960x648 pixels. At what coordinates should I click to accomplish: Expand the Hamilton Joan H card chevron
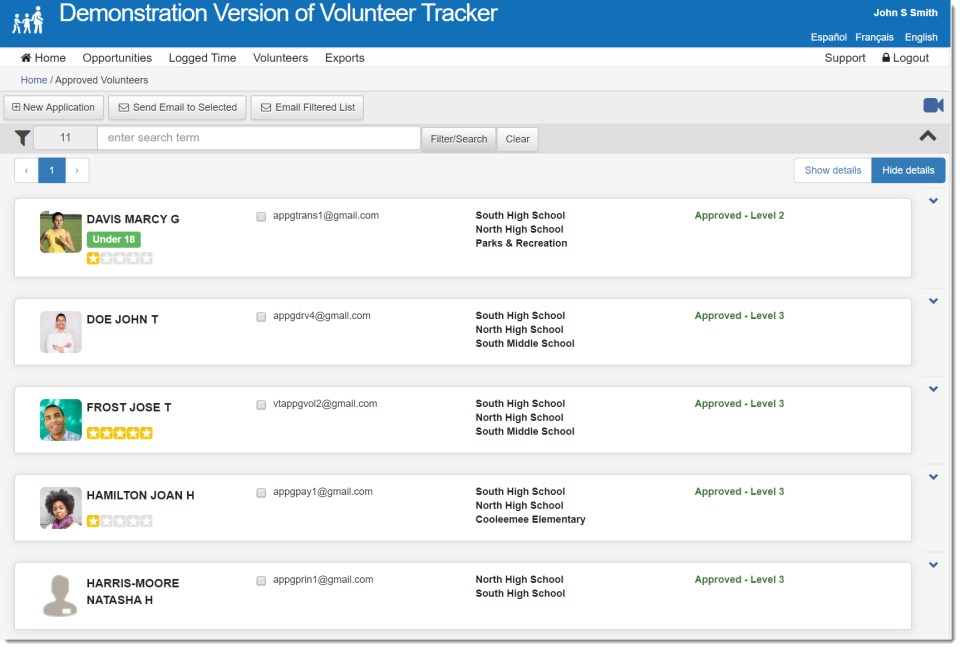point(933,477)
